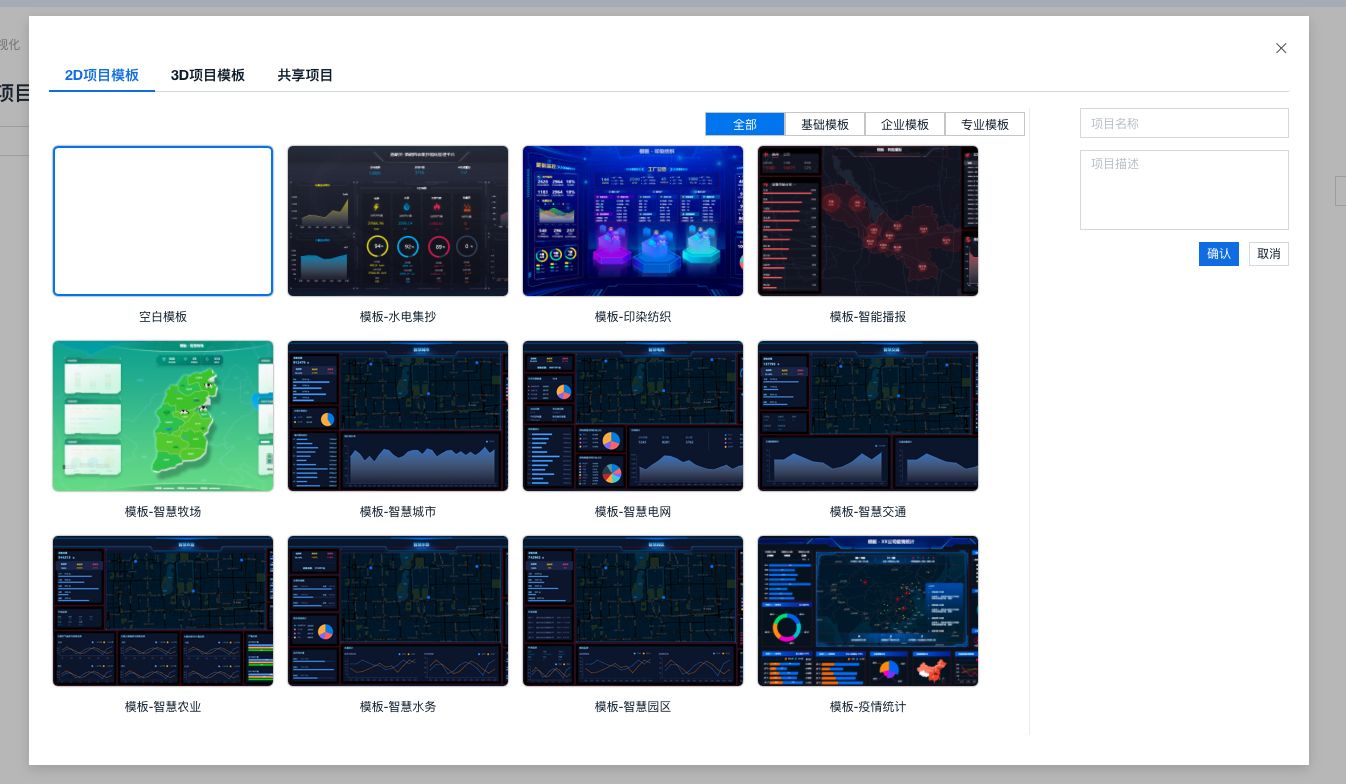Select the green 模板-智慧牧场 thumbnail

coord(163,416)
